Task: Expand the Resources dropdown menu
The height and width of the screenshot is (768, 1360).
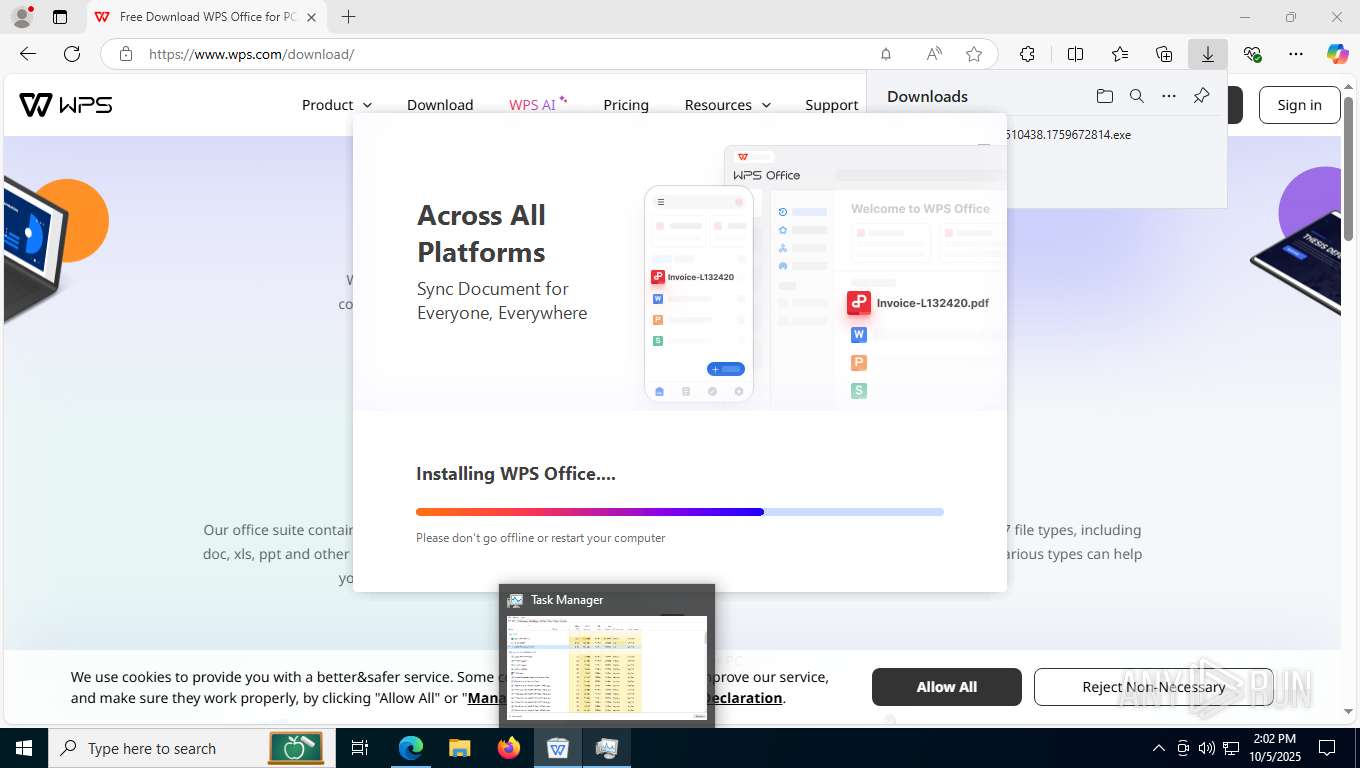Action: click(x=728, y=105)
